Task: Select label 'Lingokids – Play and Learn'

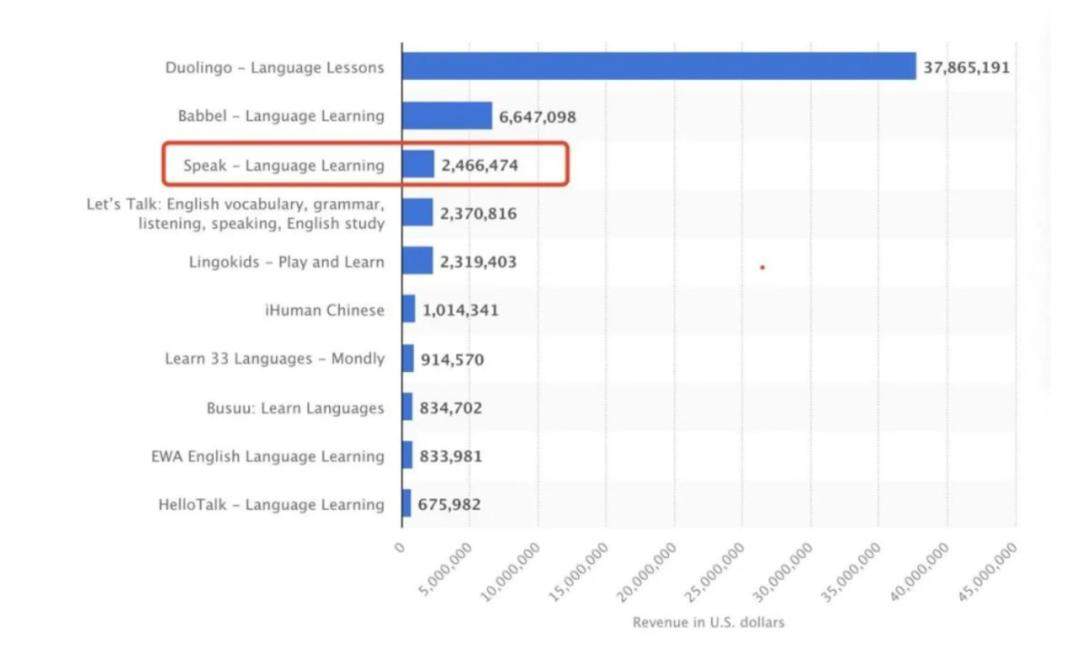Action: click(287, 262)
